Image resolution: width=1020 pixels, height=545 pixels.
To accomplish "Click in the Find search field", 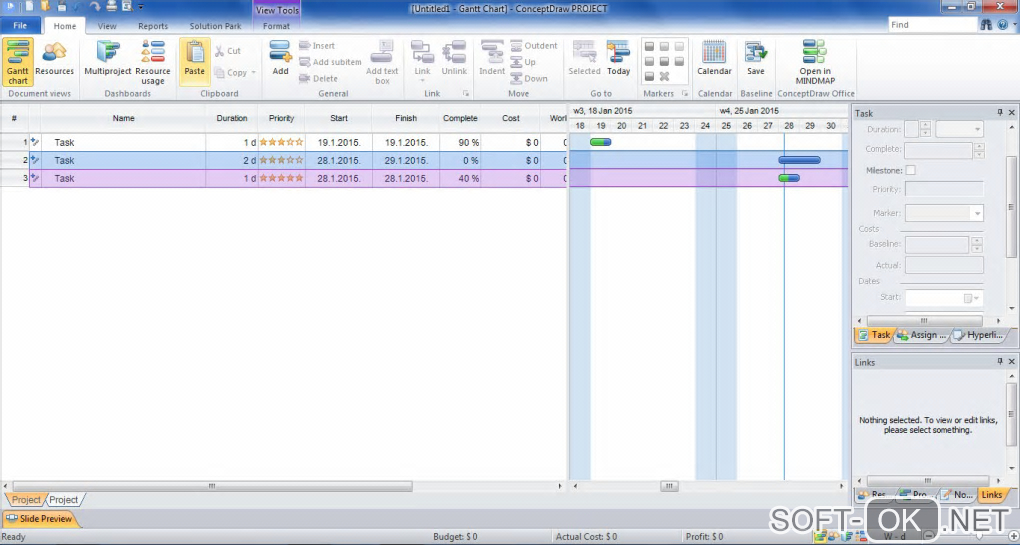I will (x=932, y=25).
